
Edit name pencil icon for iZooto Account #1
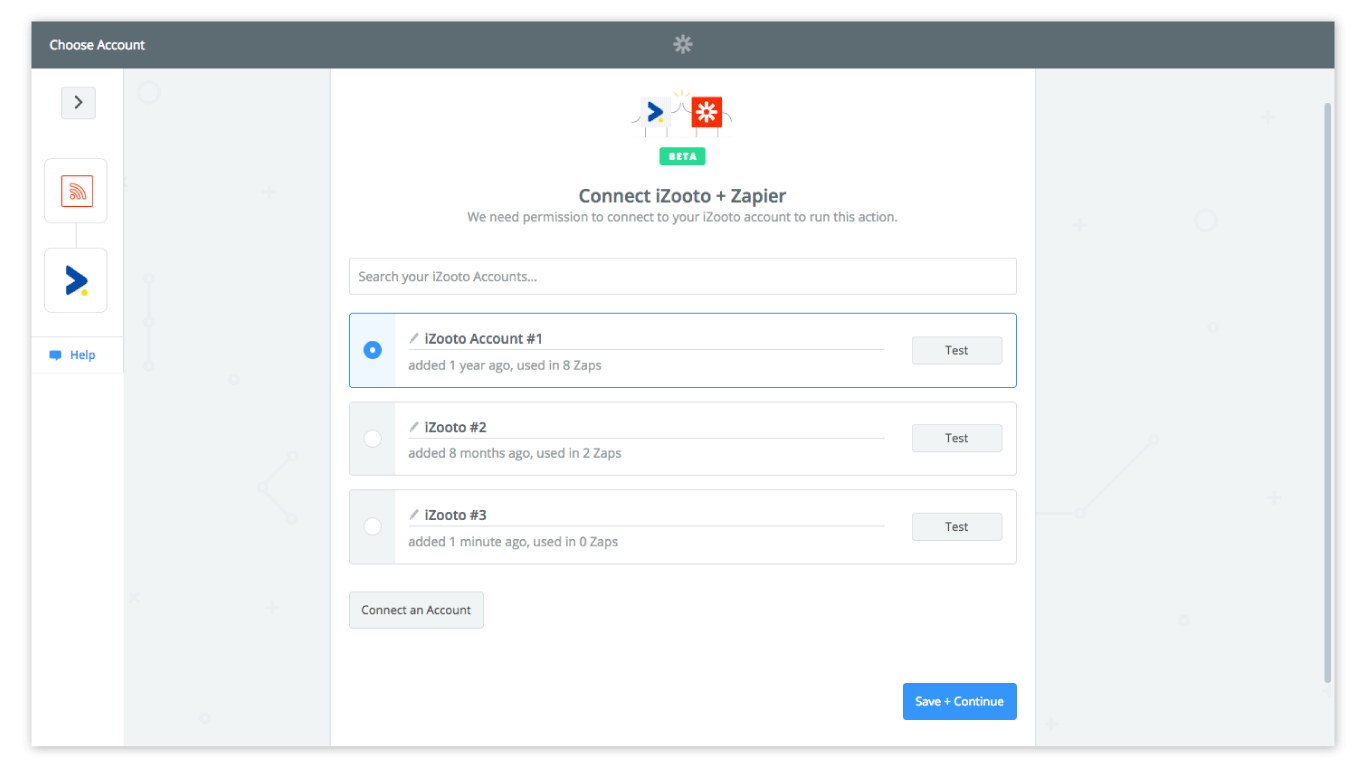pos(414,339)
